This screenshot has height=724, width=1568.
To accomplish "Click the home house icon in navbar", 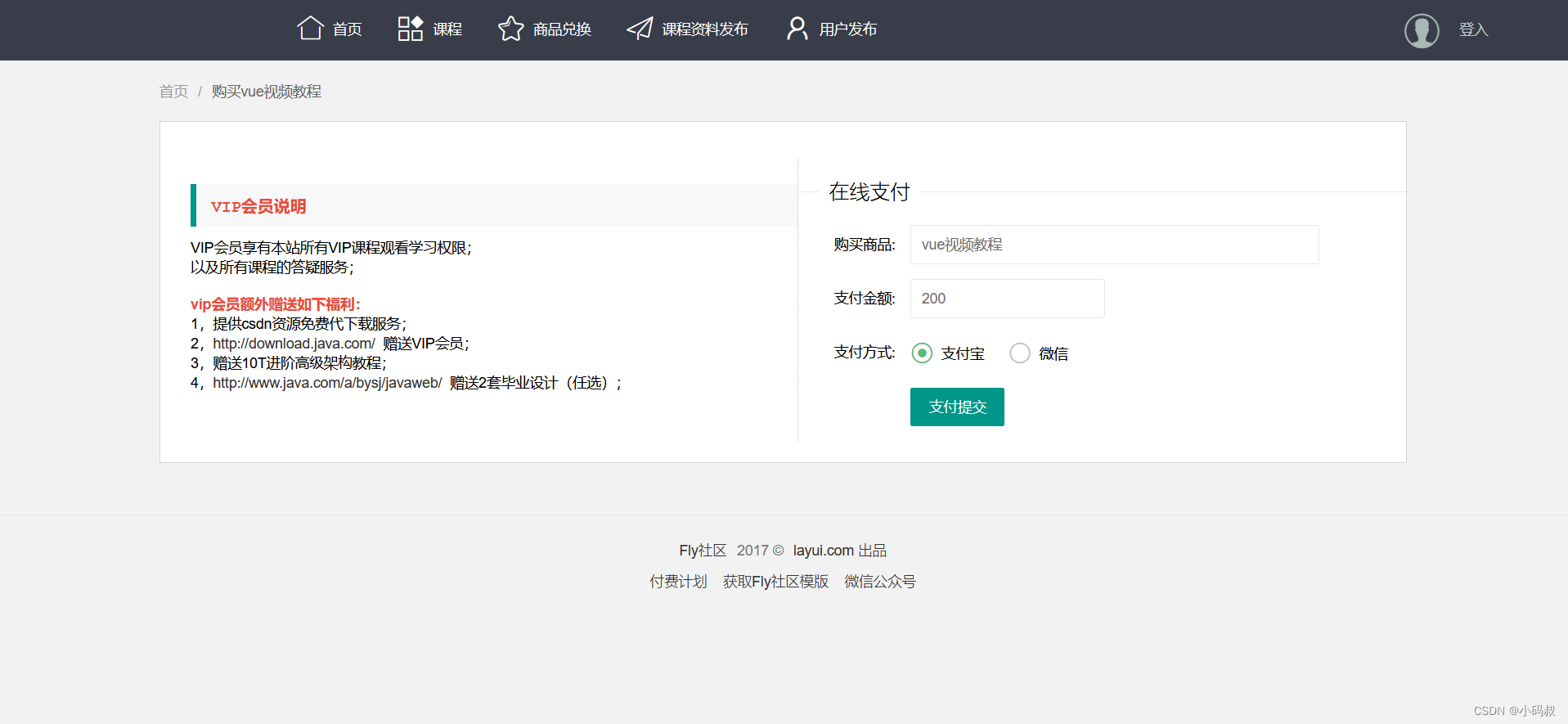I will click(310, 29).
